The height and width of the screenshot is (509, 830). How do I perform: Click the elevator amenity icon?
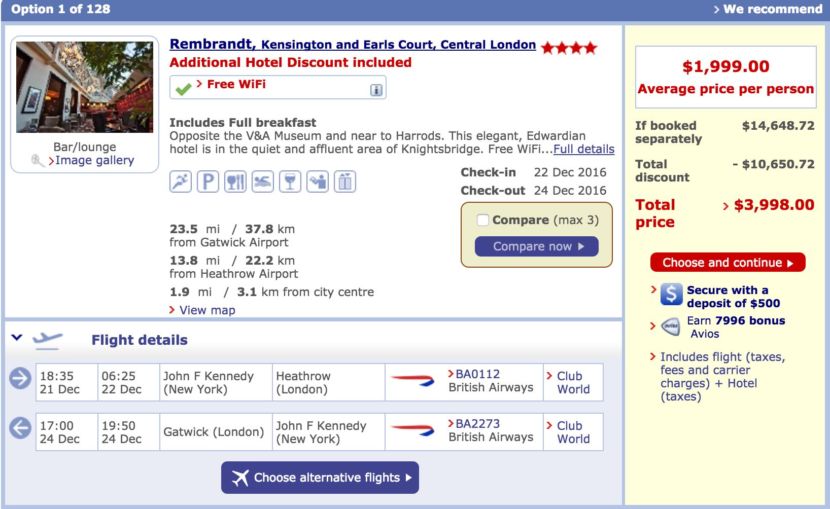tap(345, 182)
